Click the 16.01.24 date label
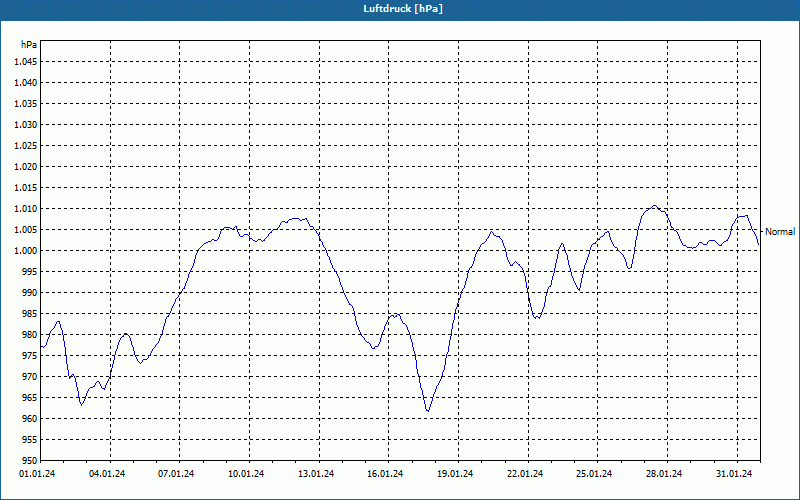This screenshot has height=500, width=800. click(x=385, y=474)
